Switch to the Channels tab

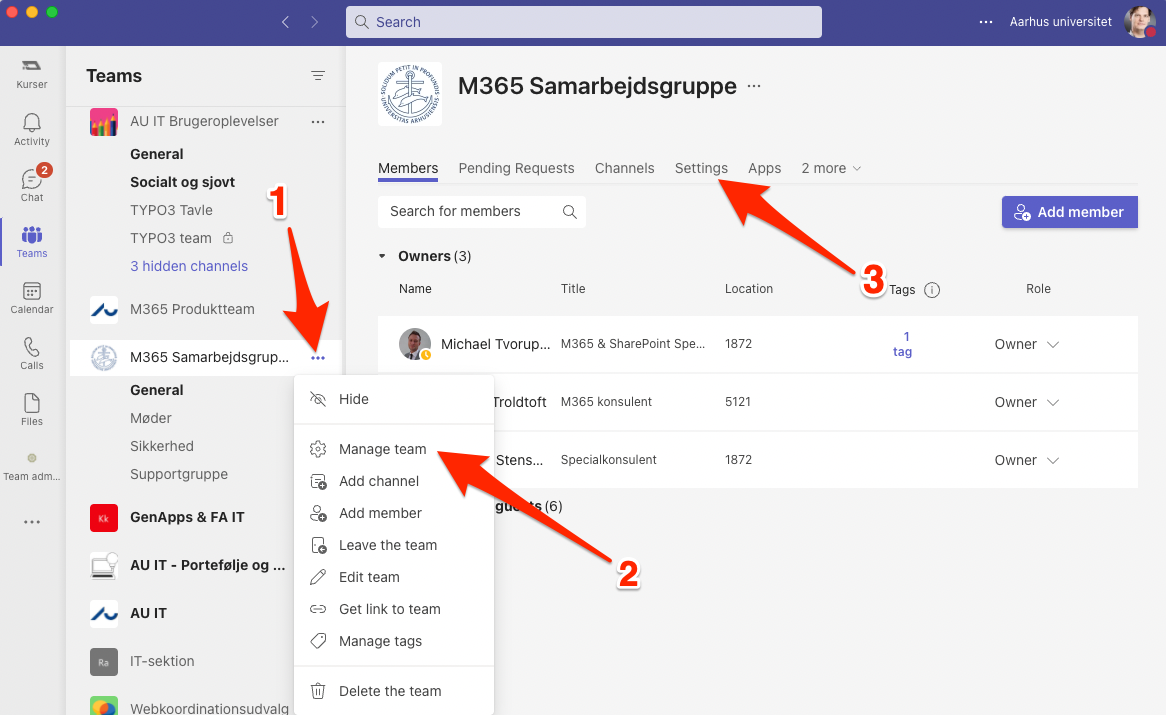click(625, 169)
